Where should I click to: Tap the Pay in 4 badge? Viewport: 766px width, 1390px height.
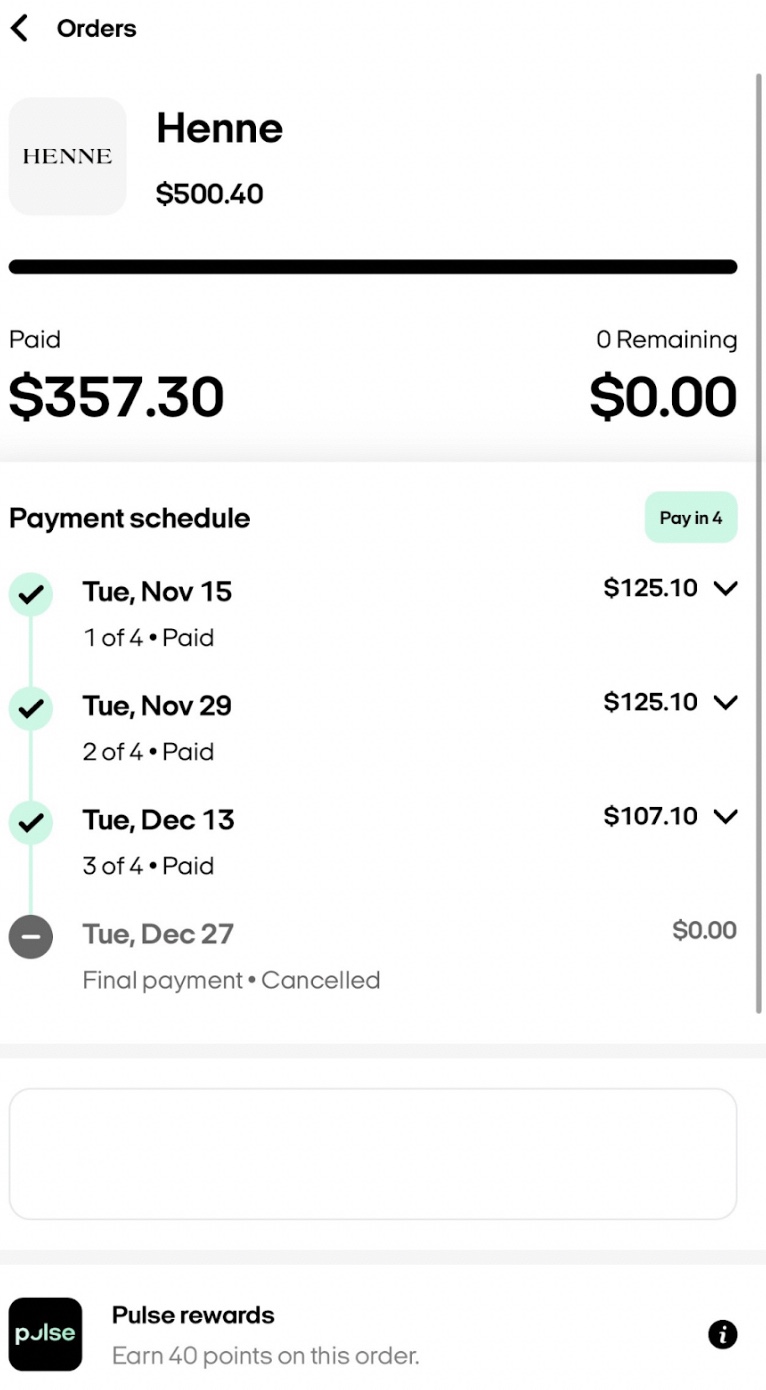tap(690, 518)
